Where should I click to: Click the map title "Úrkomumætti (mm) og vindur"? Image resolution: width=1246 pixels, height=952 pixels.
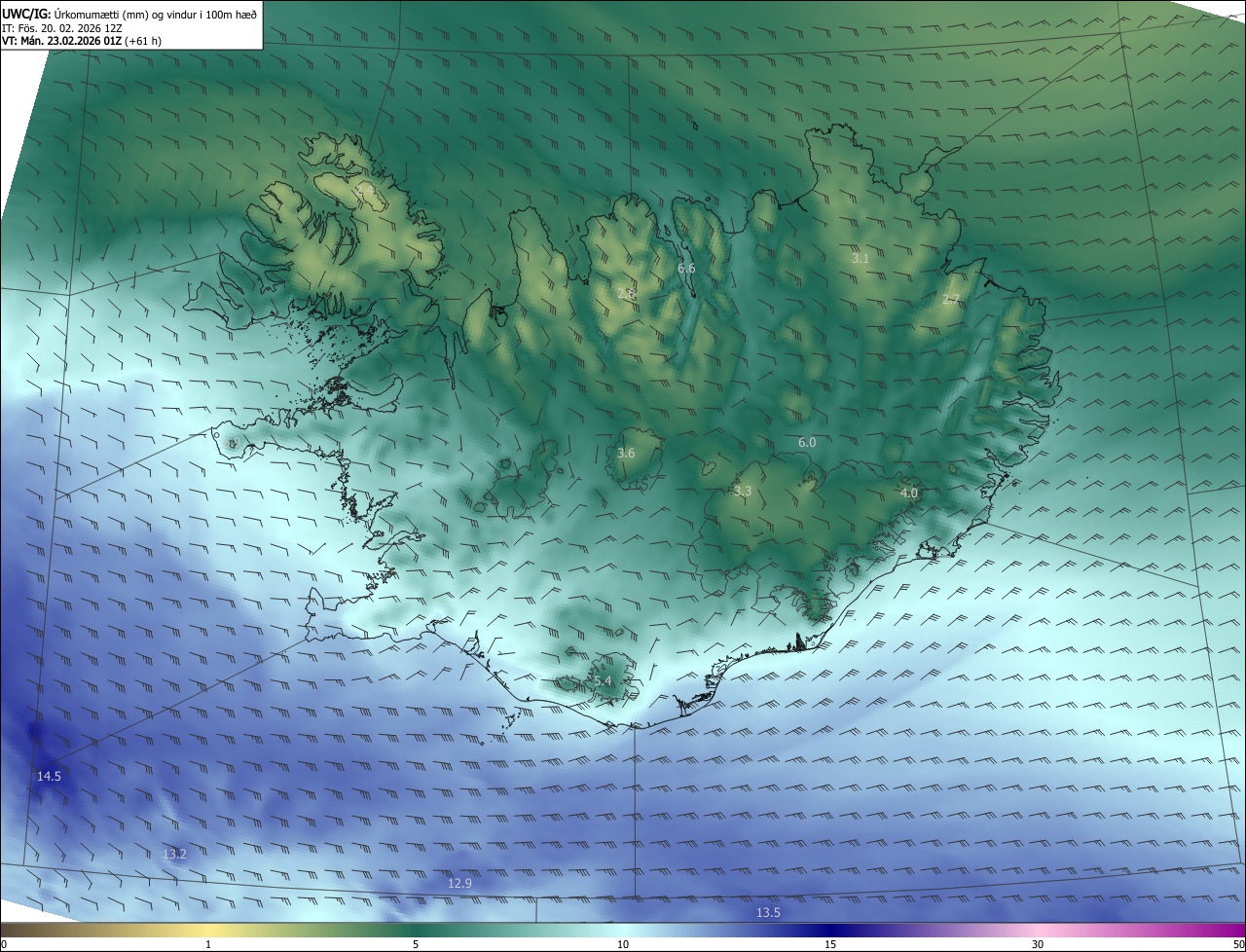coord(128,14)
